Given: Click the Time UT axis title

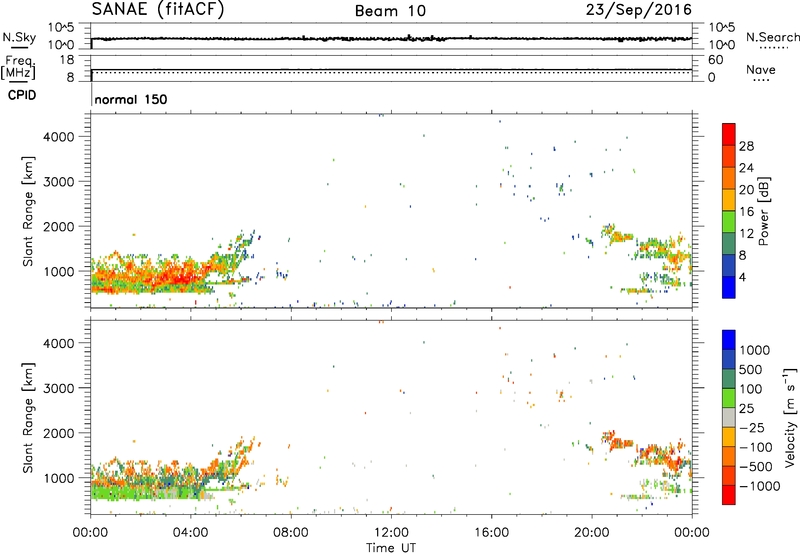Looking at the screenshot, I should (391, 548).
